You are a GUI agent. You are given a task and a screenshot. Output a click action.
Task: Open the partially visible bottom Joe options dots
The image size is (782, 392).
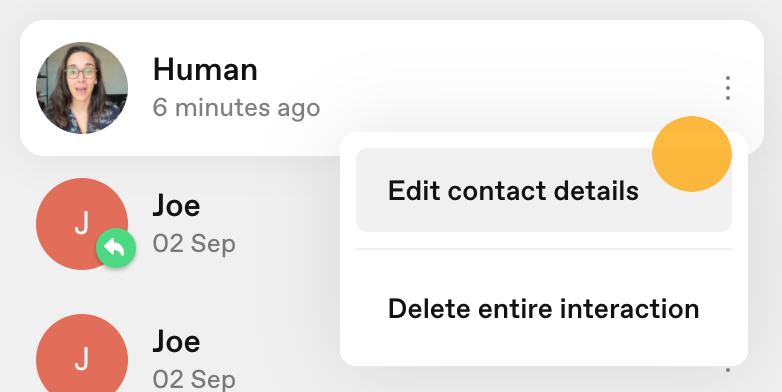pos(728,370)
